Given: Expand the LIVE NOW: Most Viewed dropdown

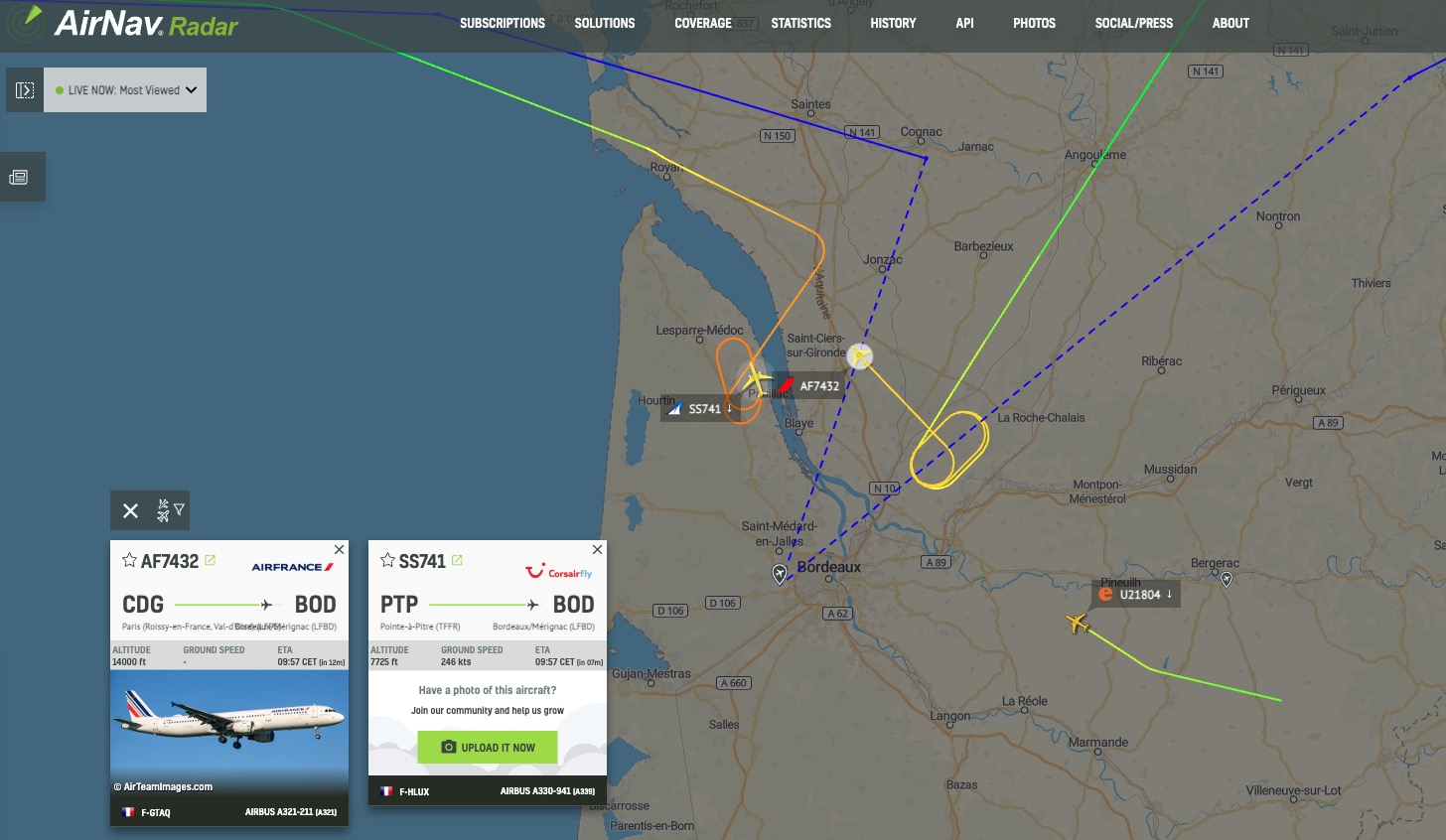Looking at the screenshot, I should click(125, 90).
